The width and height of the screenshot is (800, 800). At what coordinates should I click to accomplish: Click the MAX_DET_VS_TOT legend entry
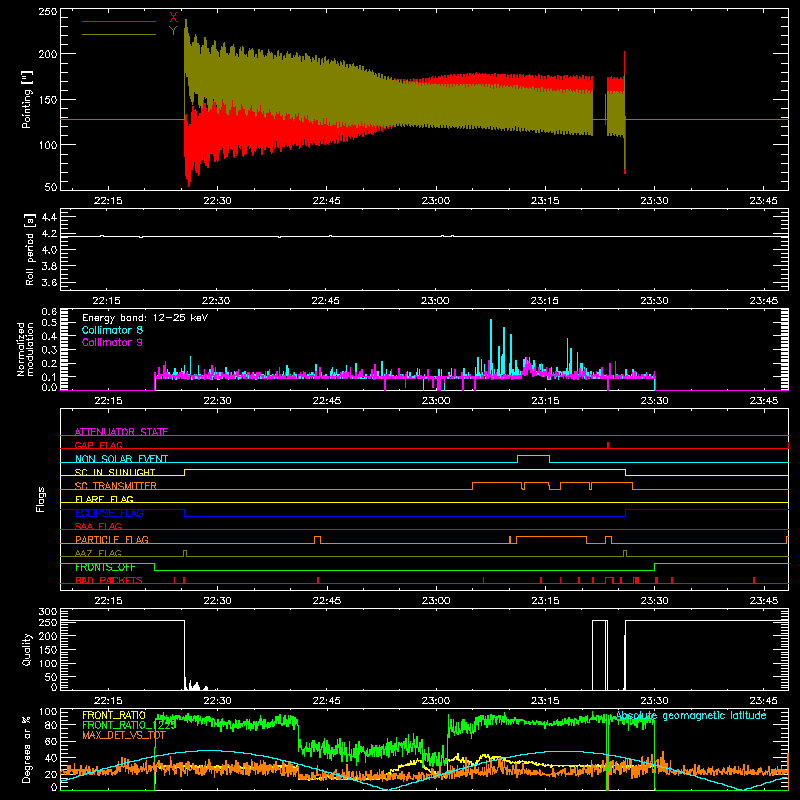124,735
